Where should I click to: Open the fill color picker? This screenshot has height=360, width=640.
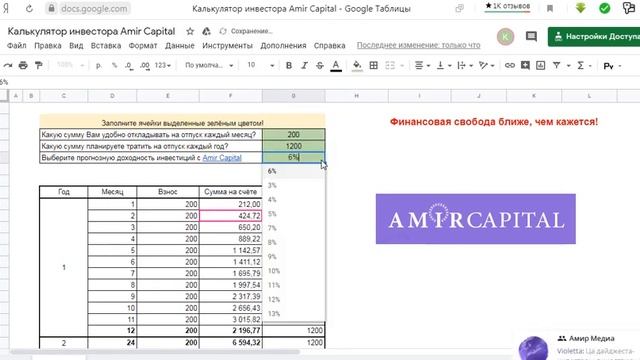pos(357,65)
